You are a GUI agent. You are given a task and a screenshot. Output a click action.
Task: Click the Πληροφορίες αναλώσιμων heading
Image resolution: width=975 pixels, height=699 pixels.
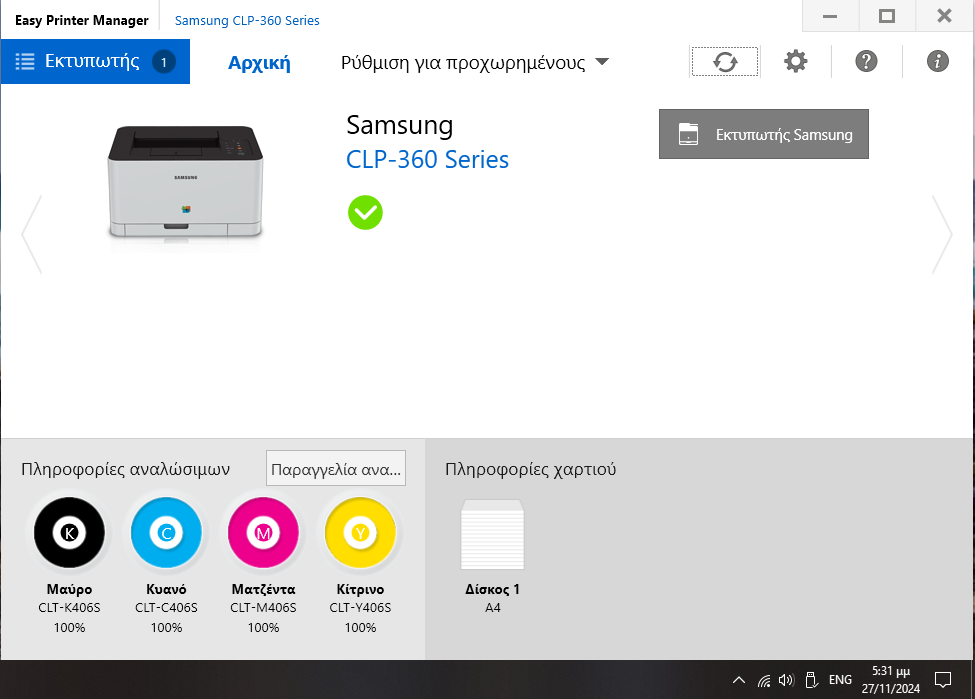point(126,469)
